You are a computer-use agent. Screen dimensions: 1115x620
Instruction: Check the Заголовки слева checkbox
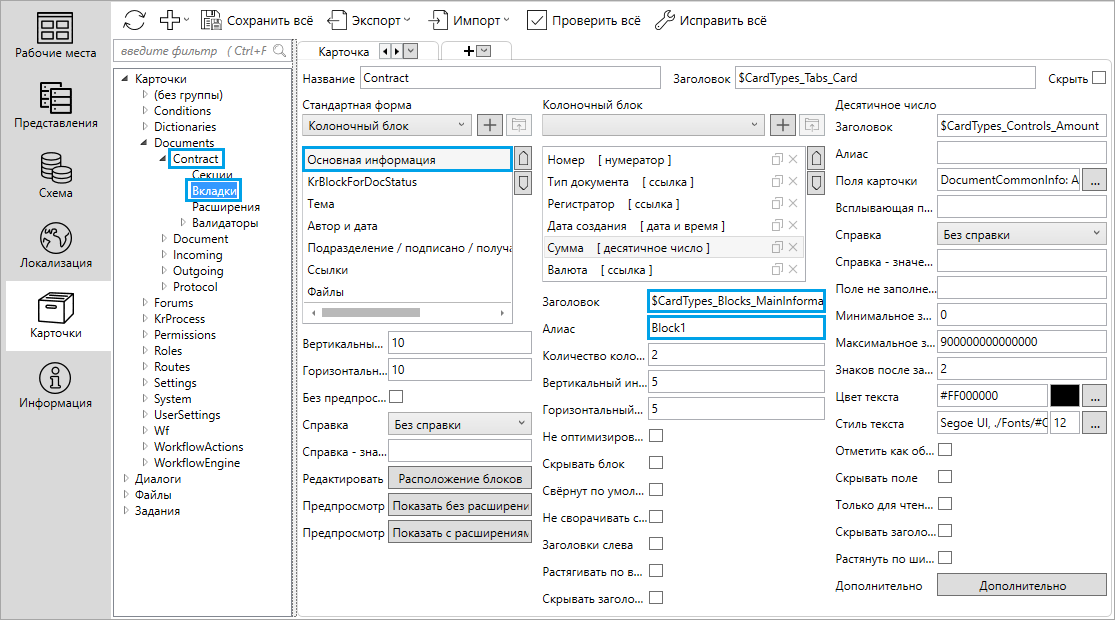pyautogui.click(x=656, y=544)
